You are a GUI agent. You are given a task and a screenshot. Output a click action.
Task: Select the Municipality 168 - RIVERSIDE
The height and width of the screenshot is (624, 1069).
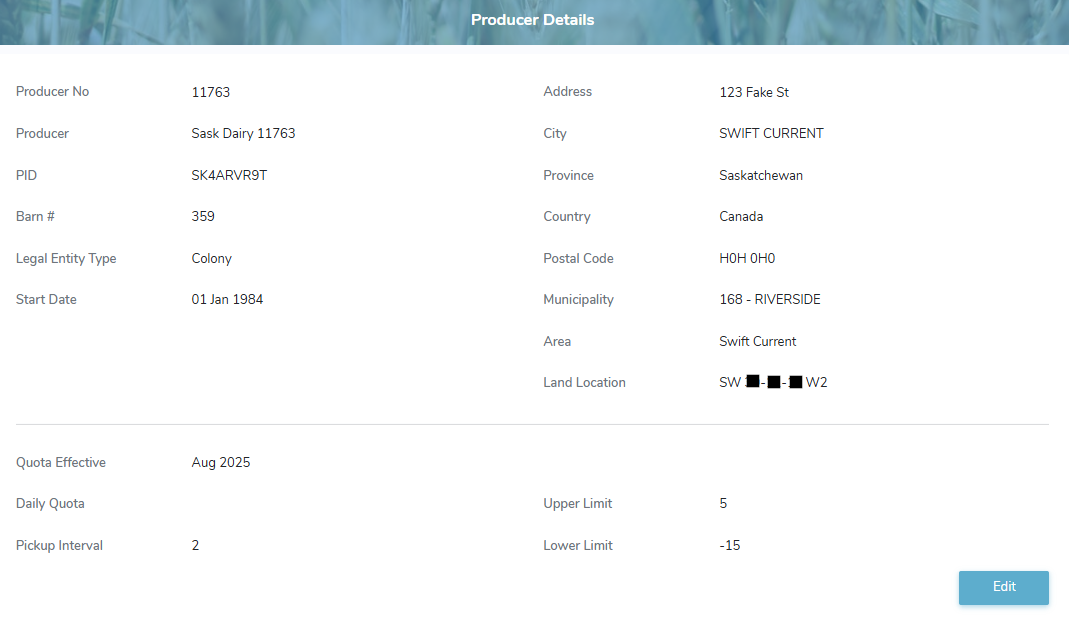770,299
